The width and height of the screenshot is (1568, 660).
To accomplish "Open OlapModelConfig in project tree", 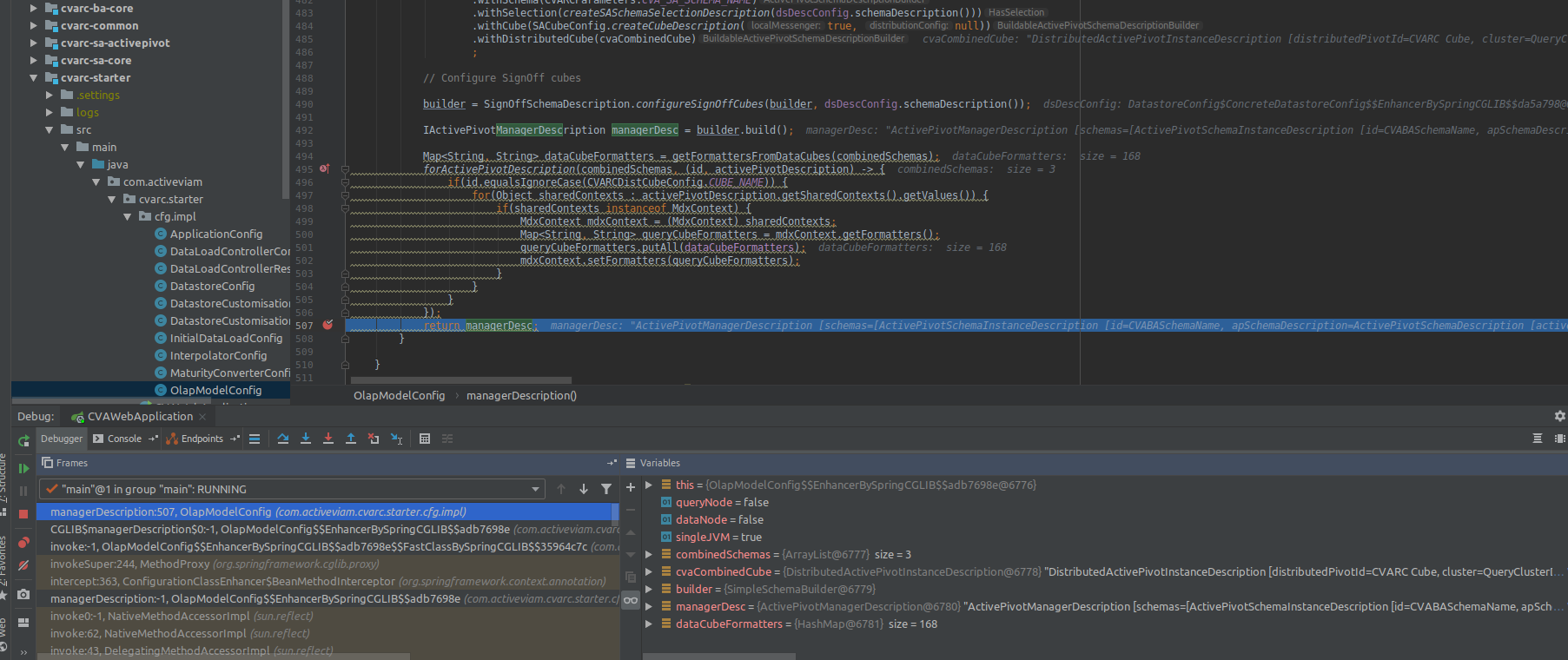I will (215, 390).
